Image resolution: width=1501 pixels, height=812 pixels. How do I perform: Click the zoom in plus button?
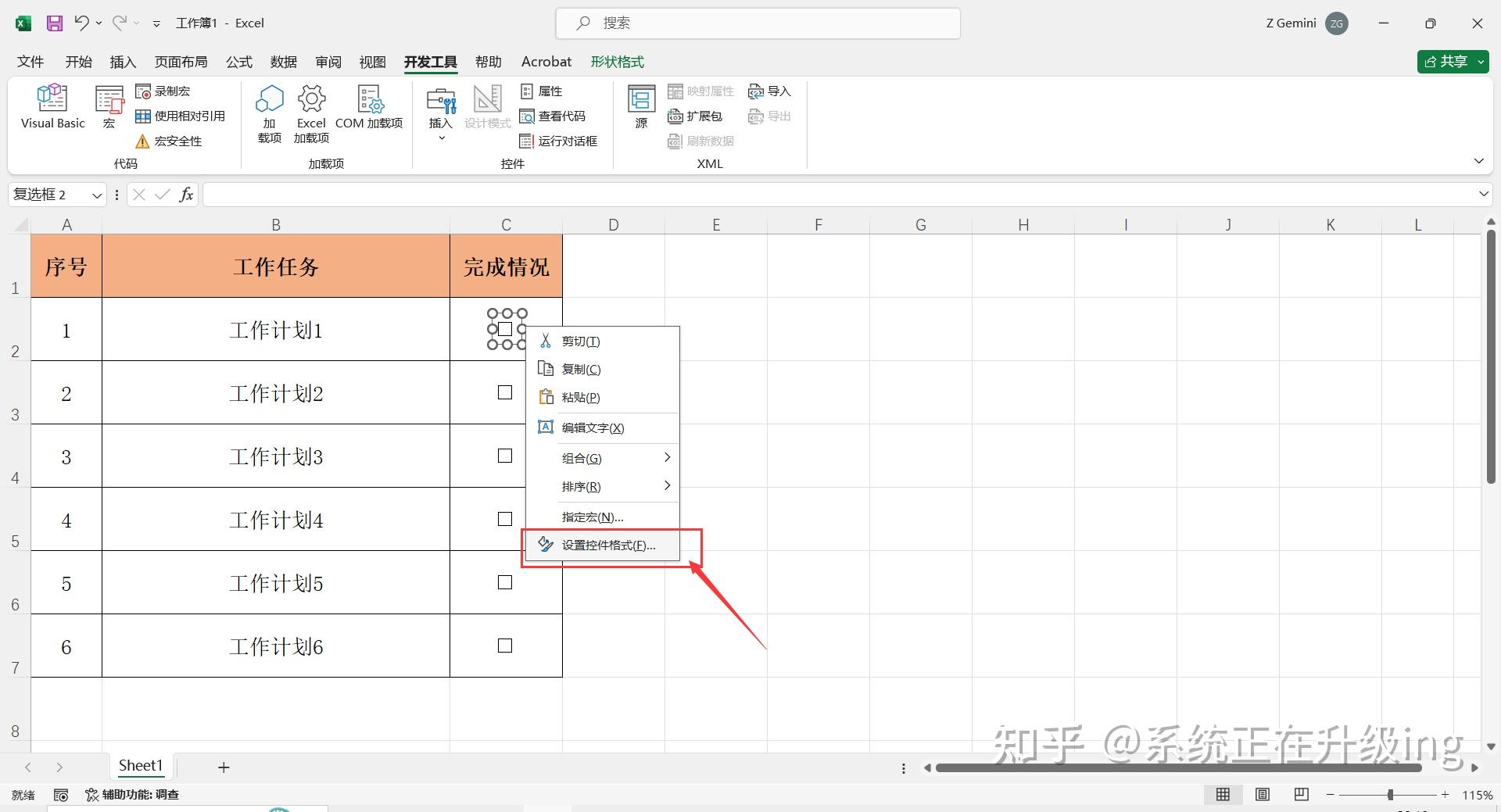click(1445, 795)
